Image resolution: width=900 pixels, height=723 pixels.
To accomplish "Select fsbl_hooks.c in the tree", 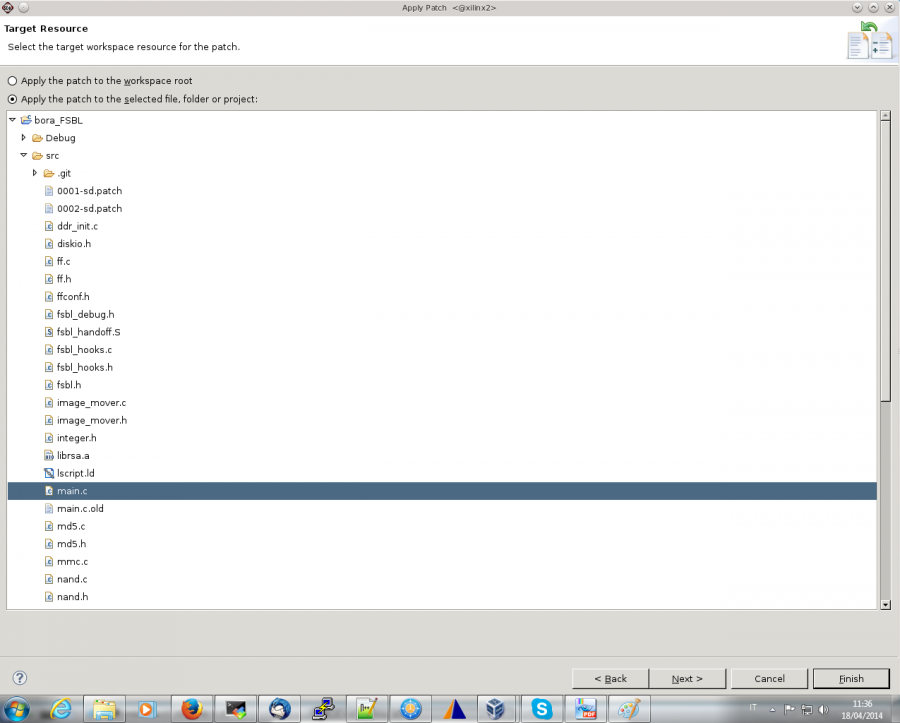I will click(84, 350).
